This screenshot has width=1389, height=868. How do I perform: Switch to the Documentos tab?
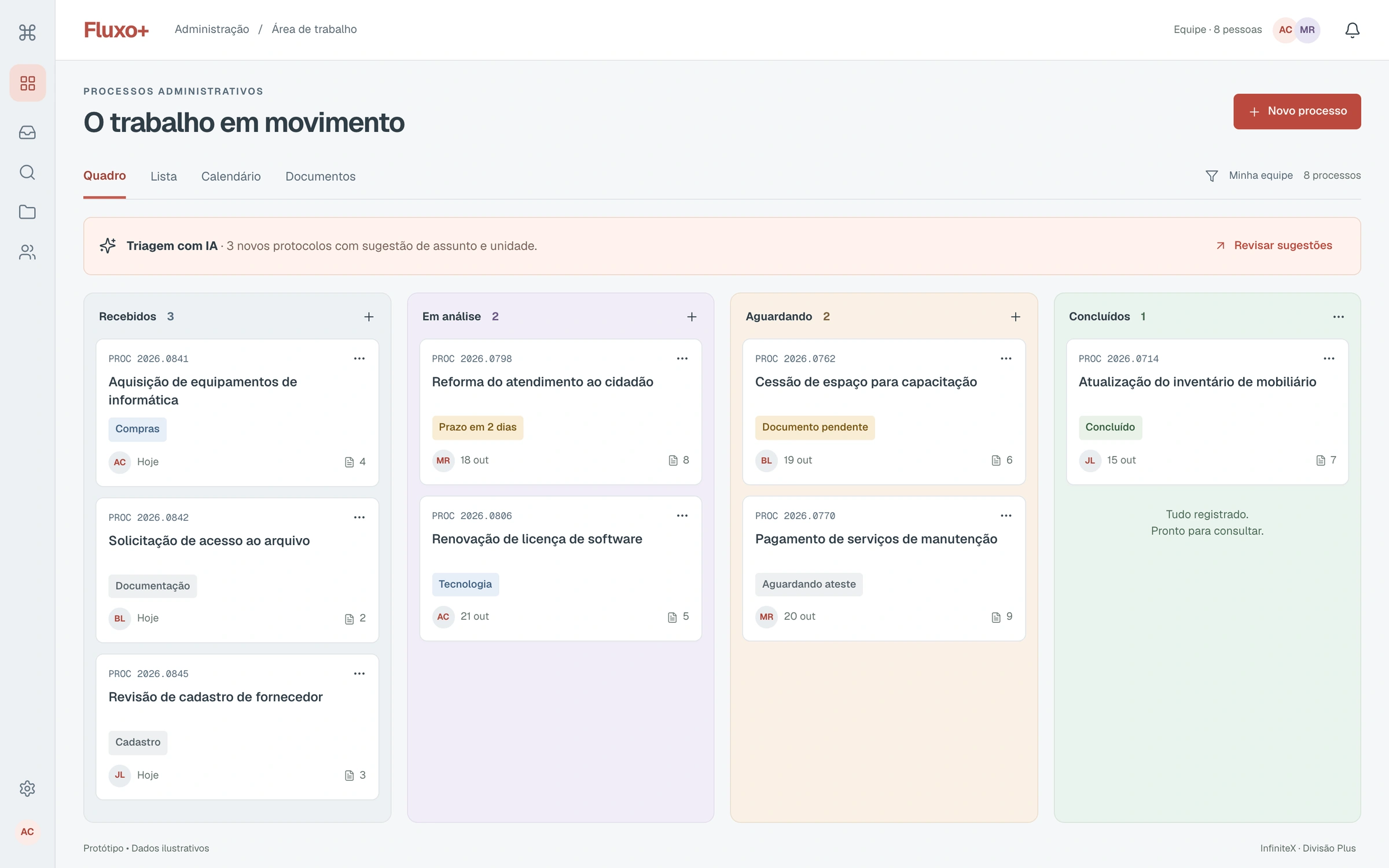[321, 176]
